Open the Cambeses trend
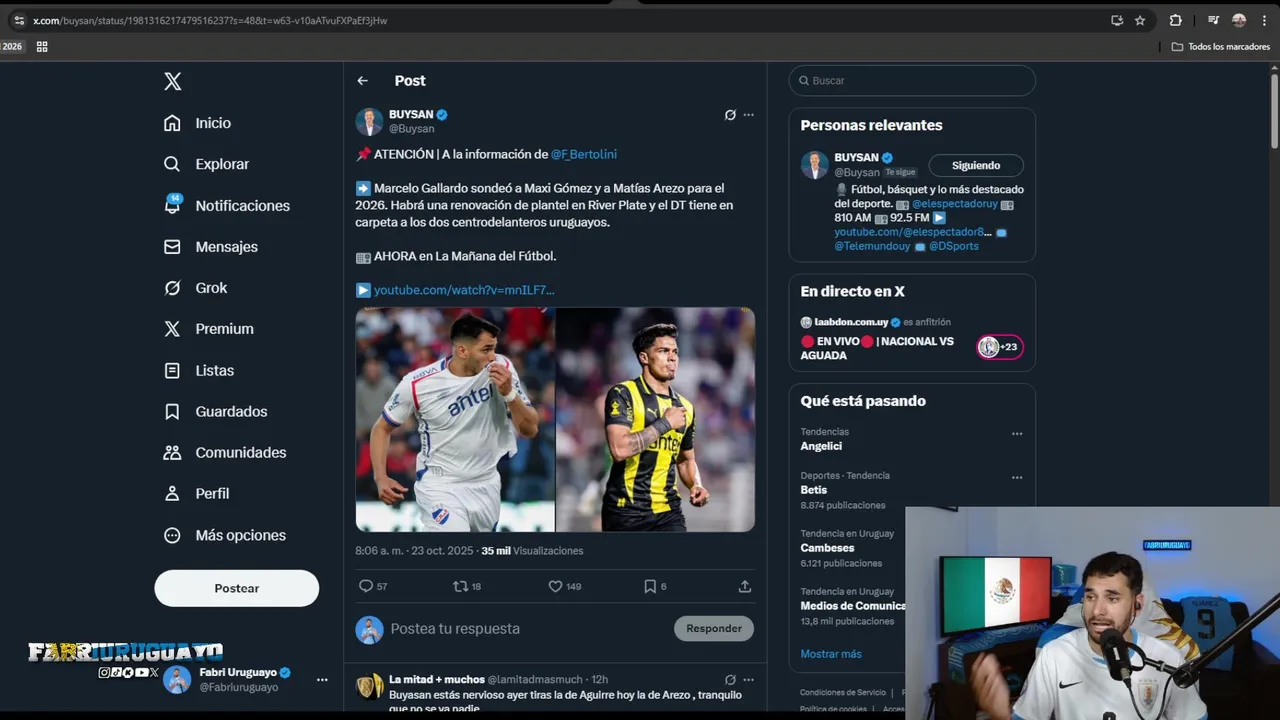Viewport: 1280px width, 720px height. point(827,548)
